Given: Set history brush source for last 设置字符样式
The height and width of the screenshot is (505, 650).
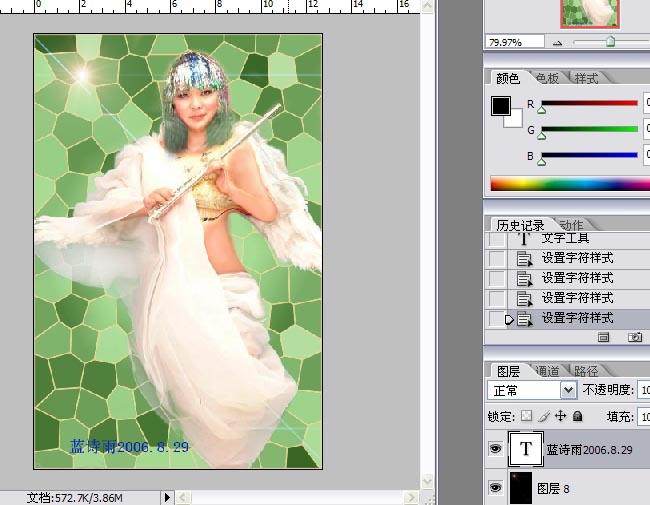Looking at the screenshot, I should (497, 319).
